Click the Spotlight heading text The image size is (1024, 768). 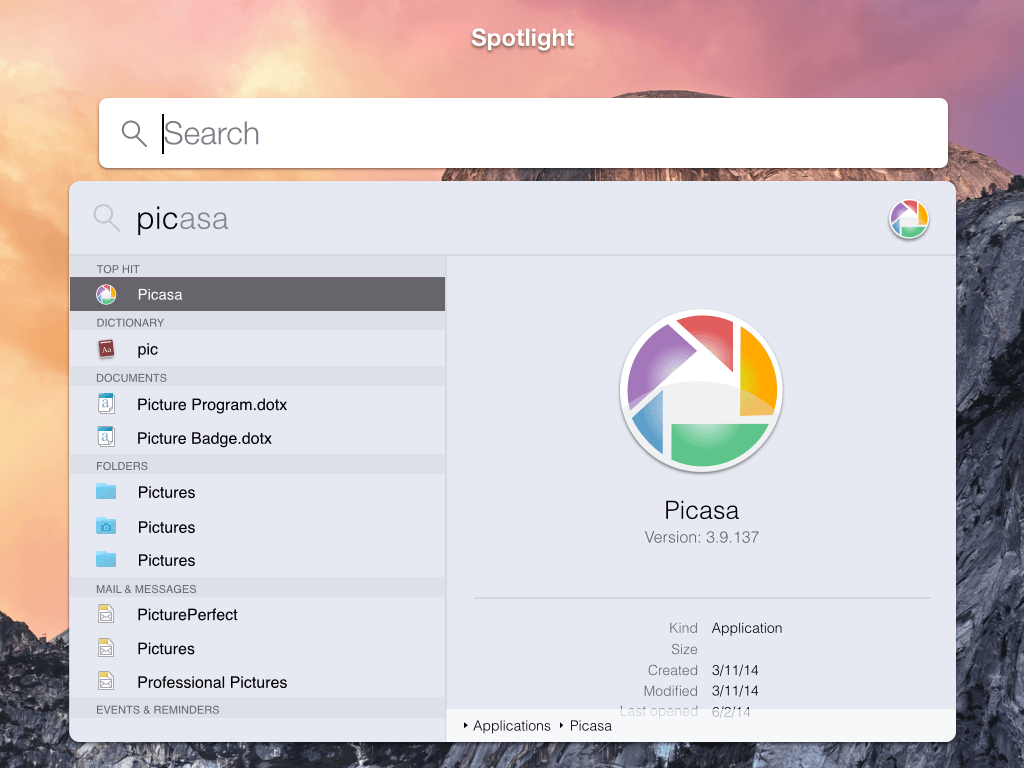tap(522, 38)
